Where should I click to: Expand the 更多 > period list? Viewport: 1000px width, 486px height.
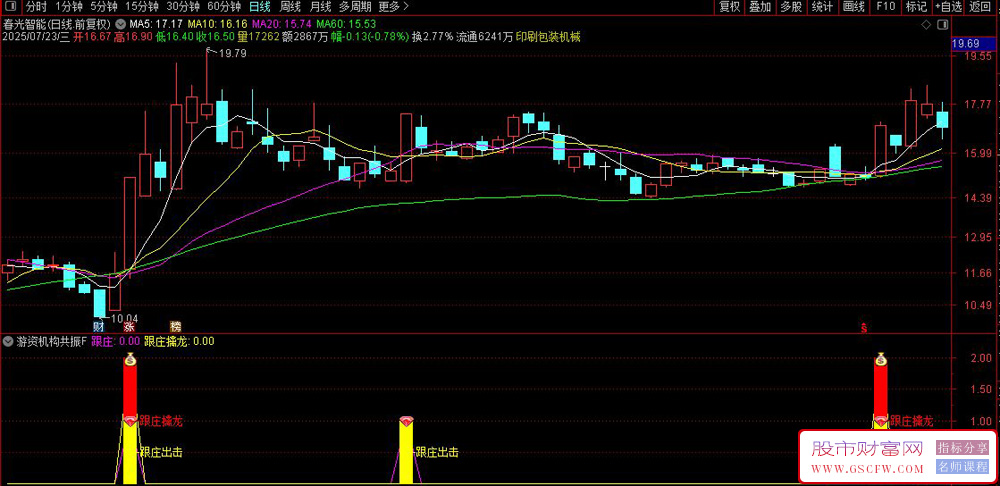point(393,7)
